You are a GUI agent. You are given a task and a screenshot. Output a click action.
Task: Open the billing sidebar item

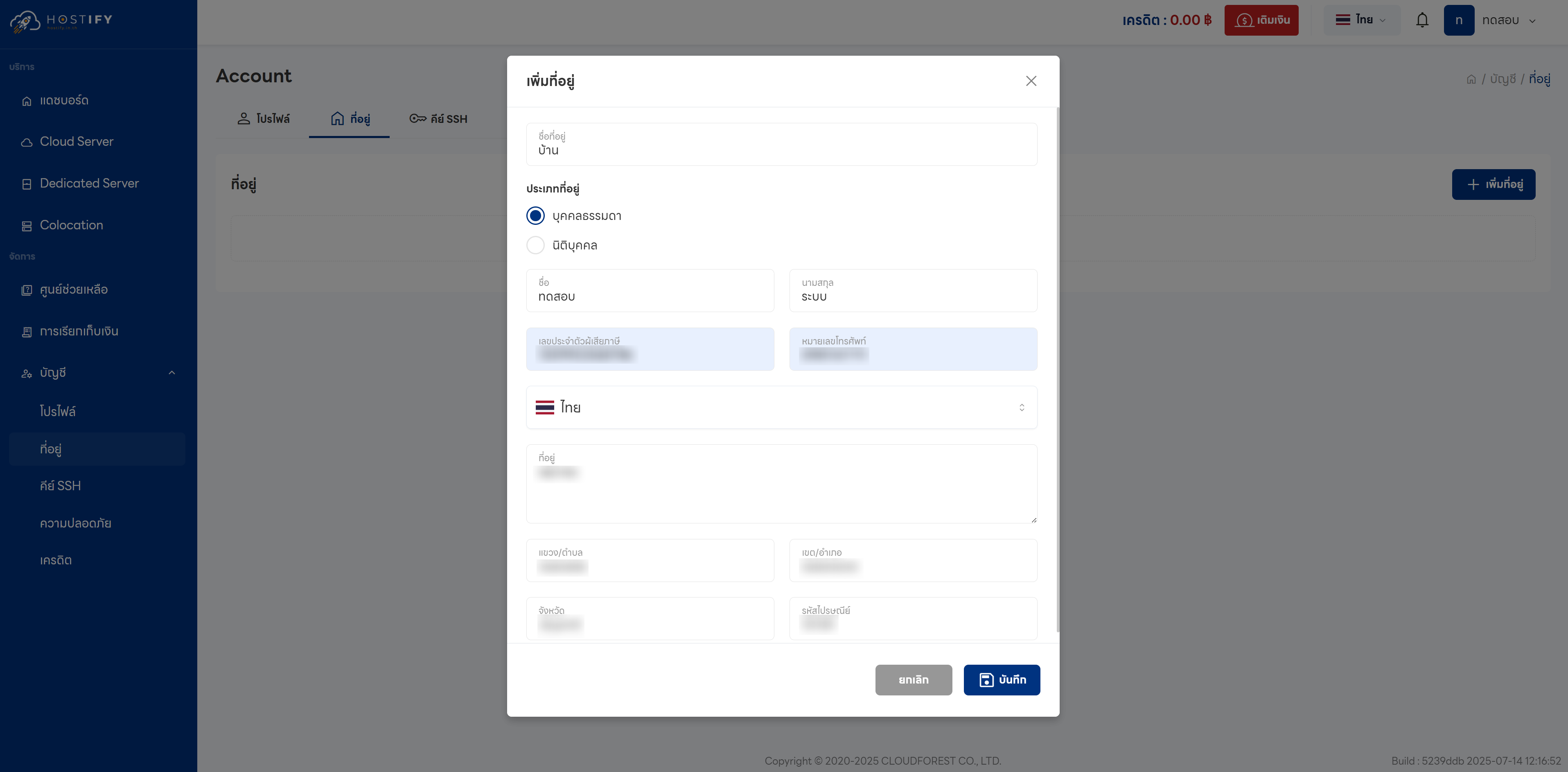[x=79, y=331]
